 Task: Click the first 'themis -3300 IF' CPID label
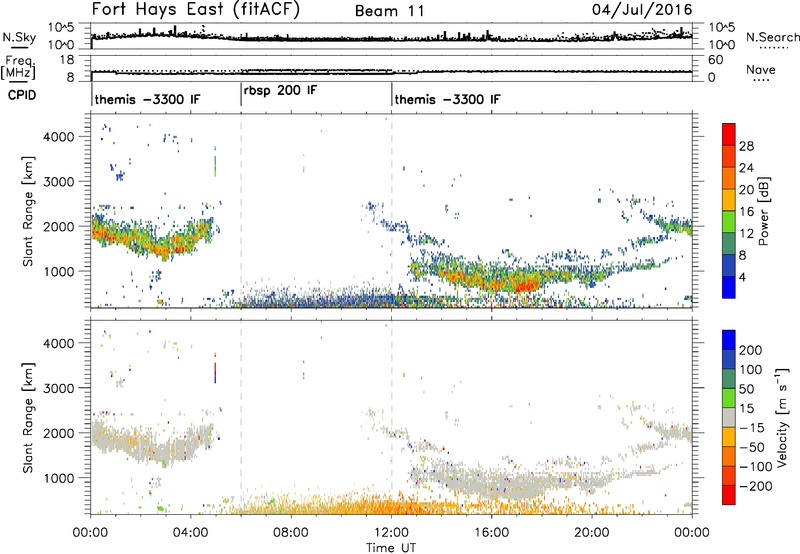click(x=147, y=99)
